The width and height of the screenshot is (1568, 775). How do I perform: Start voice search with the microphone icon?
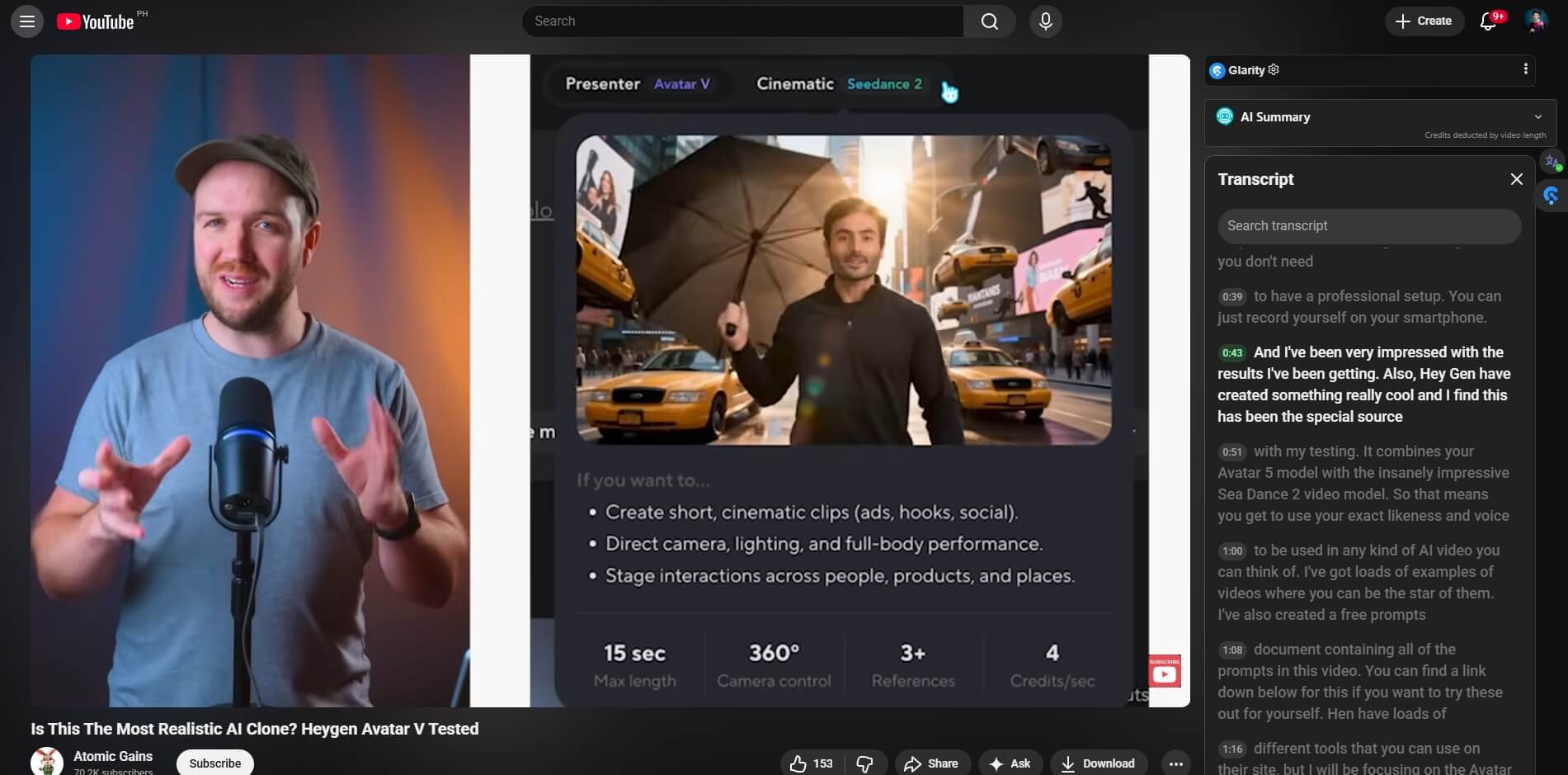pos(1045,21)
